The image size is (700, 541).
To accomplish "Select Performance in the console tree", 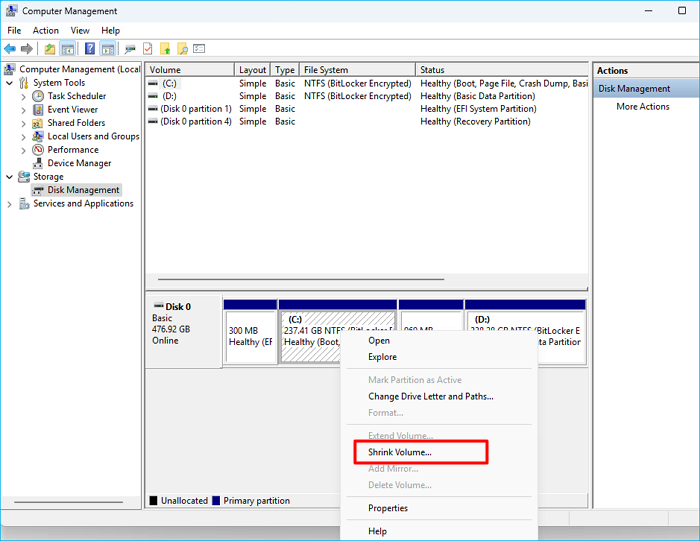I will click(72, 150).
